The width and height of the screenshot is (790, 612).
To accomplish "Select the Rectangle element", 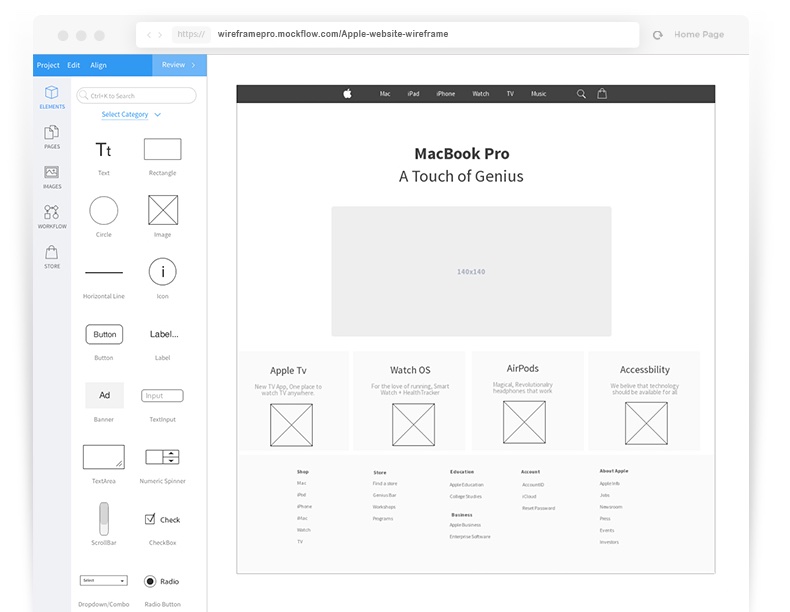I will coord(162,149).
